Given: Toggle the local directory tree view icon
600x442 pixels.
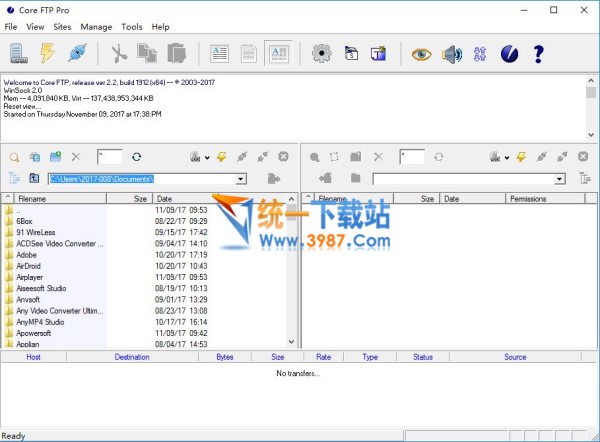Looking at the screenshot, I should pyautogui.click(x=14, y=178).
